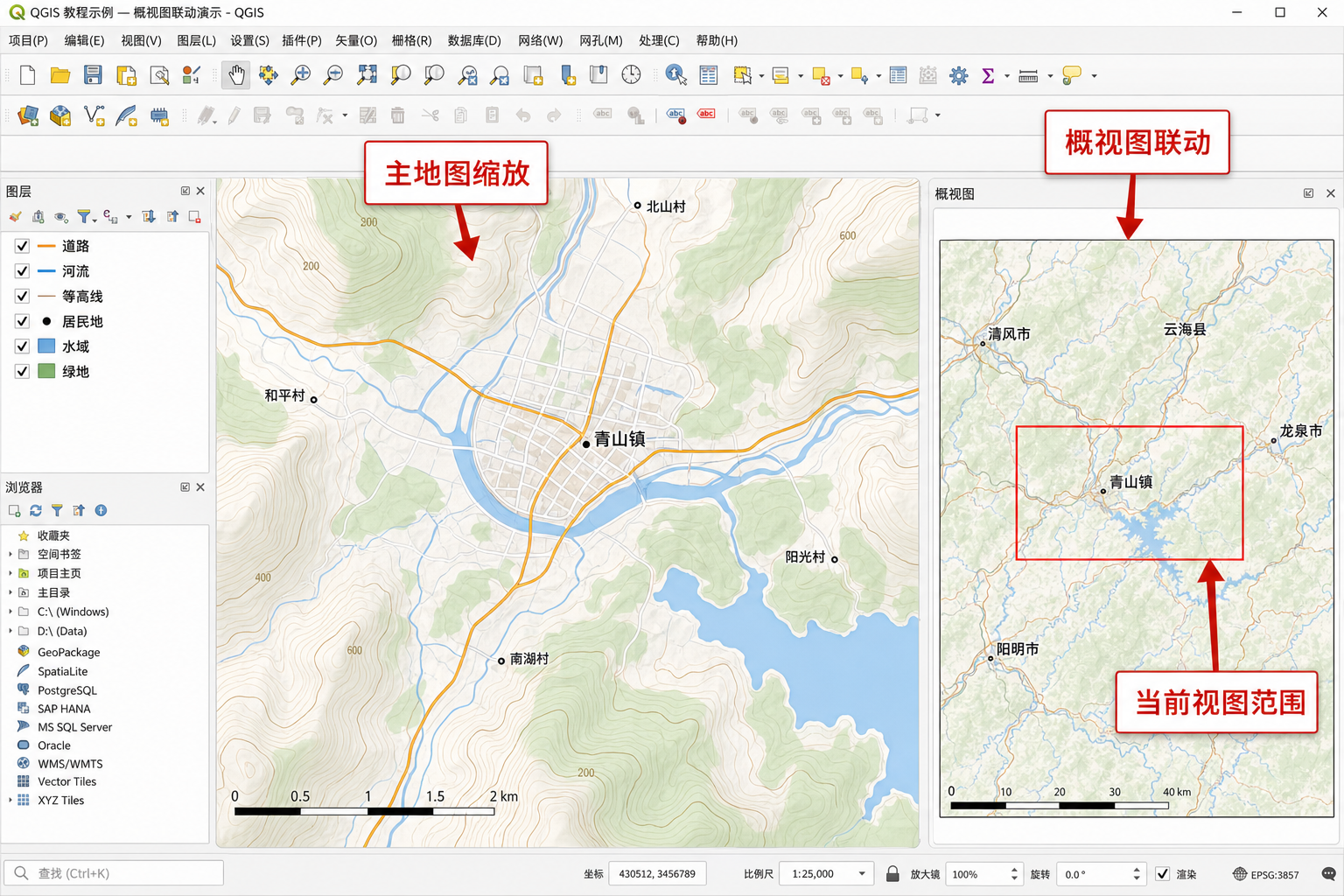This screenshot has width=1344, height=896.
Task: Close the 浏览器 panel
Action: (x=200, y=487)
